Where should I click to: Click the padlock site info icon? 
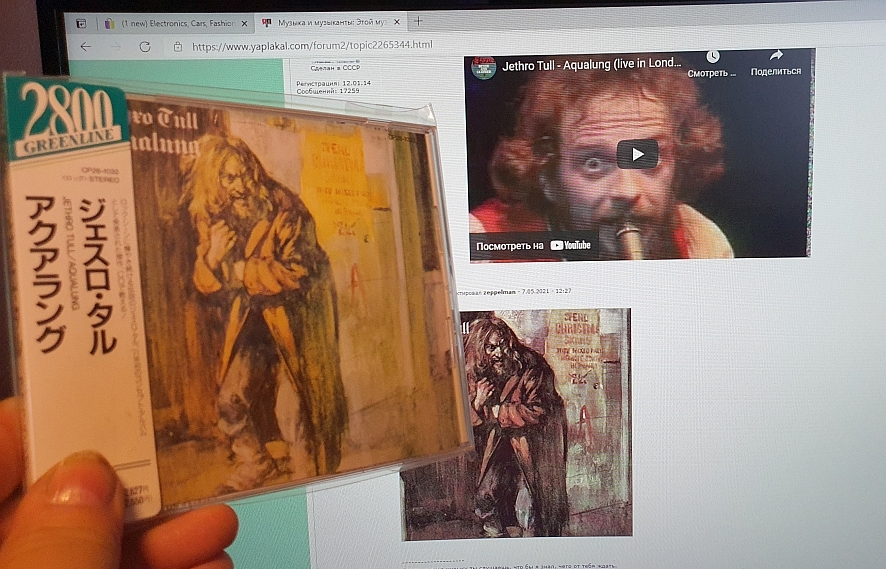pyautogui.click(x=177, y=46)
